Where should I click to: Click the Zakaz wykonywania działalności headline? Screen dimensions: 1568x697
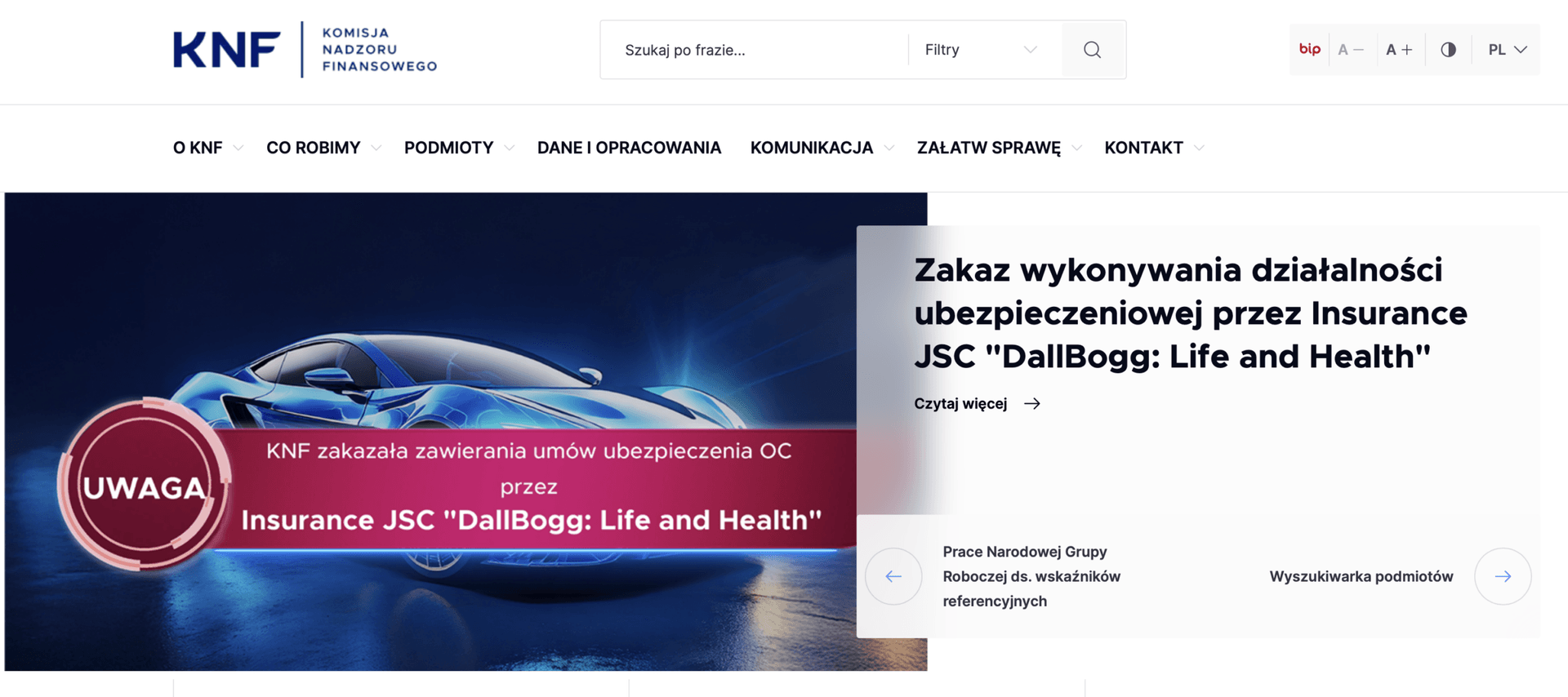(1191, 313)
